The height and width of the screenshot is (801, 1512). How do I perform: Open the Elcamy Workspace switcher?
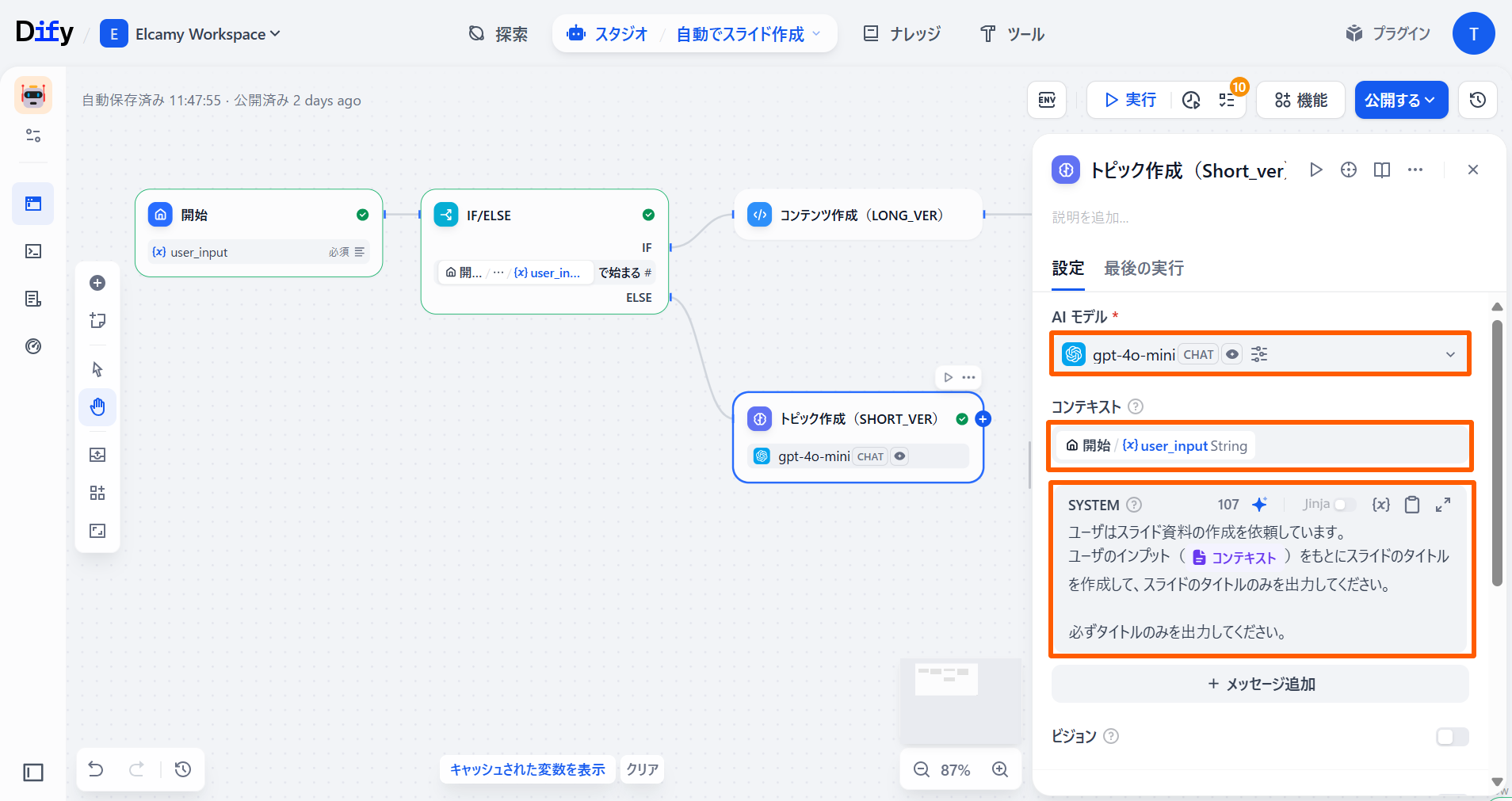190,34
